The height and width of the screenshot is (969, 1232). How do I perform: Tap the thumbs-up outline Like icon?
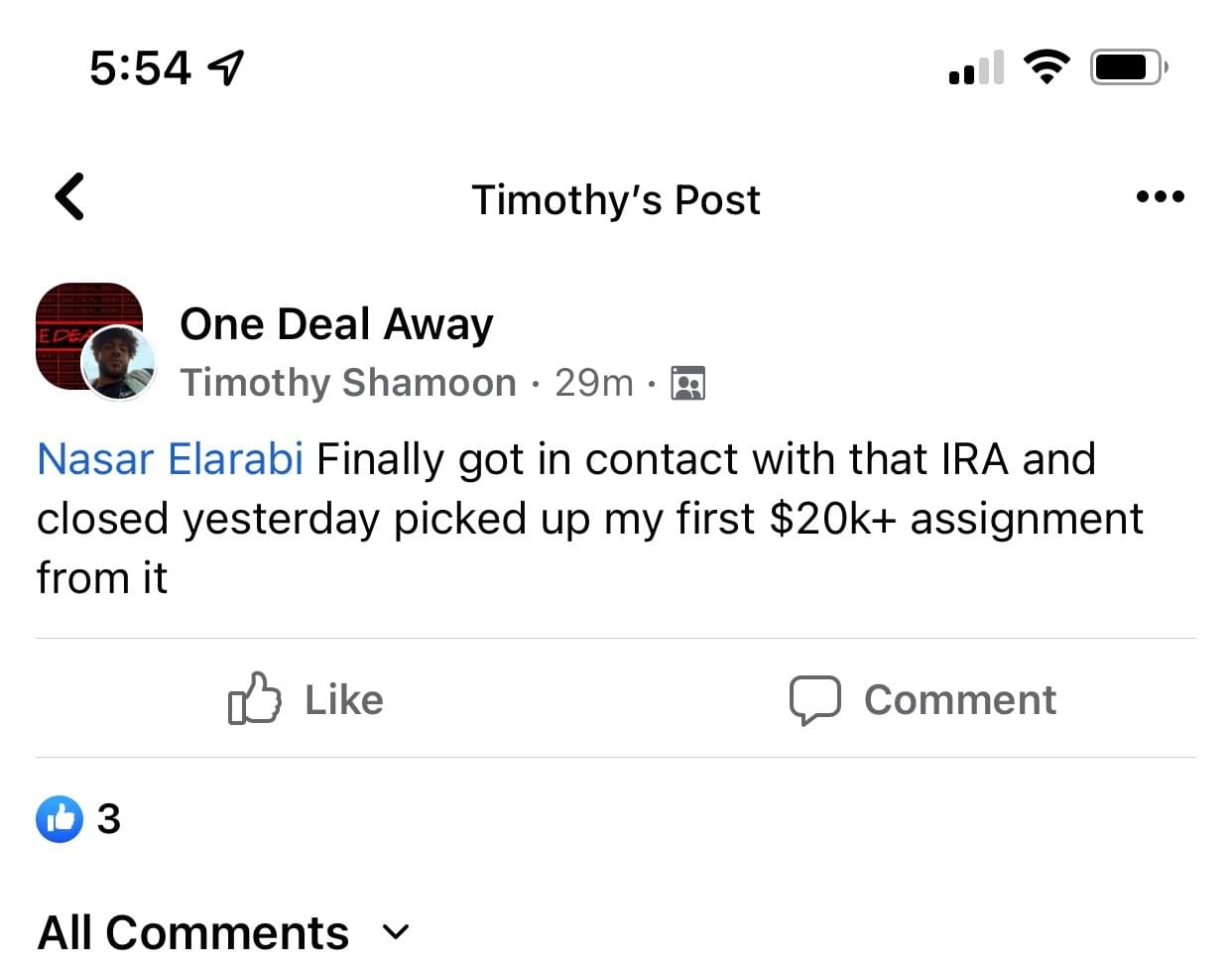click(254, 698)
